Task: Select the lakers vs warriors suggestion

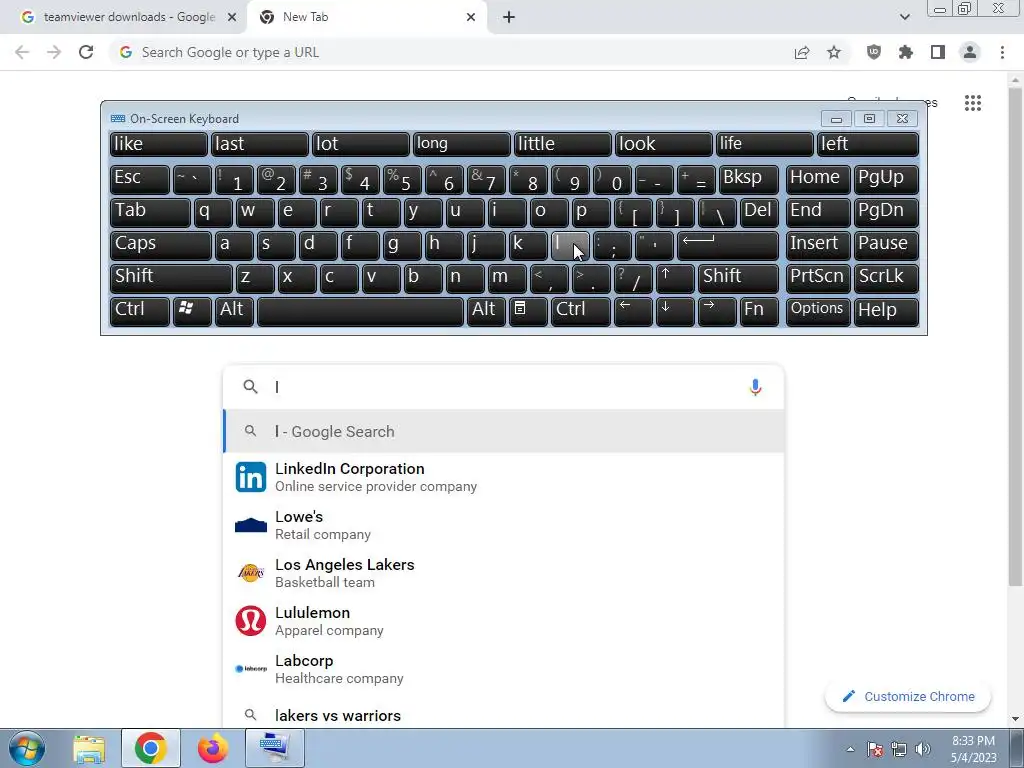Action: tap(504, 716)
